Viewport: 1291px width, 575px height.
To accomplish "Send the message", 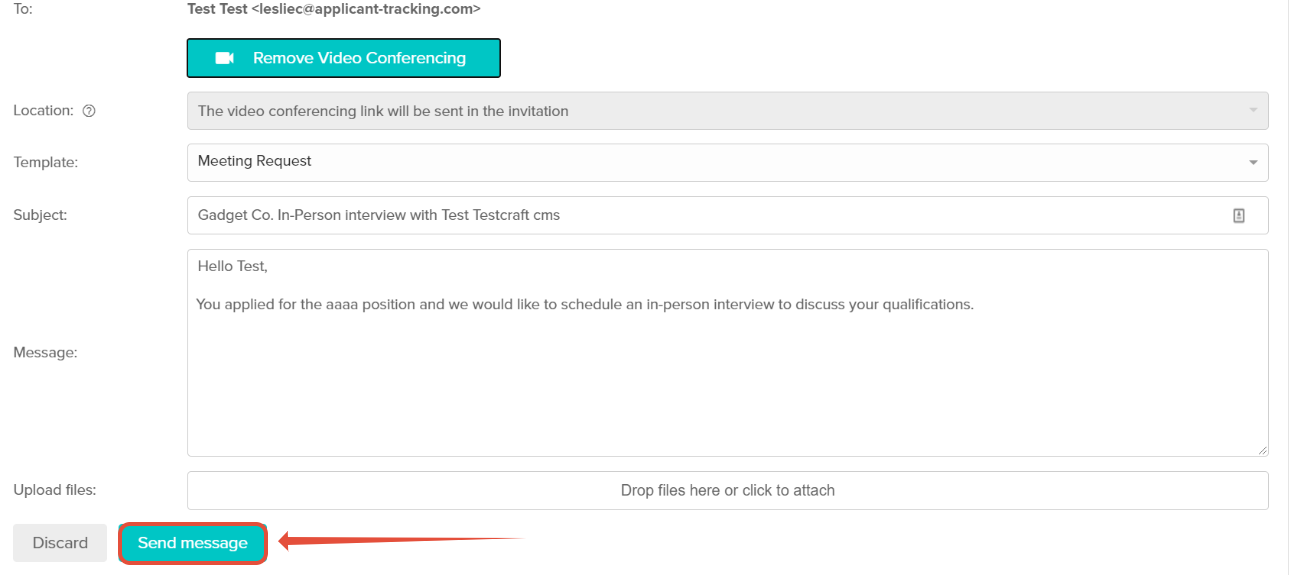I will click(x=193, y=543).
